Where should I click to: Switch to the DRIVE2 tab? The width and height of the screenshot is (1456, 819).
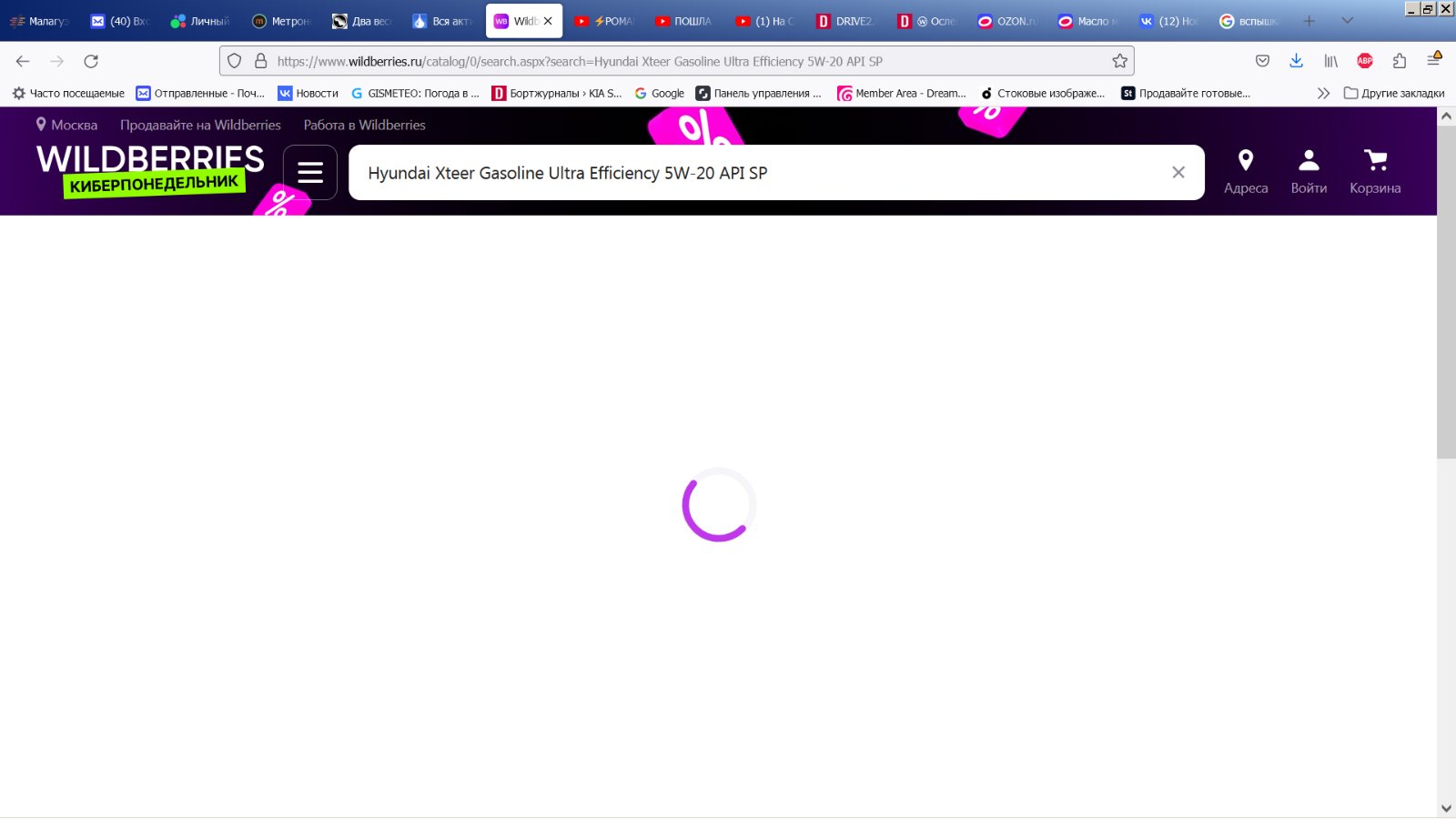click(x=844, y=21)
